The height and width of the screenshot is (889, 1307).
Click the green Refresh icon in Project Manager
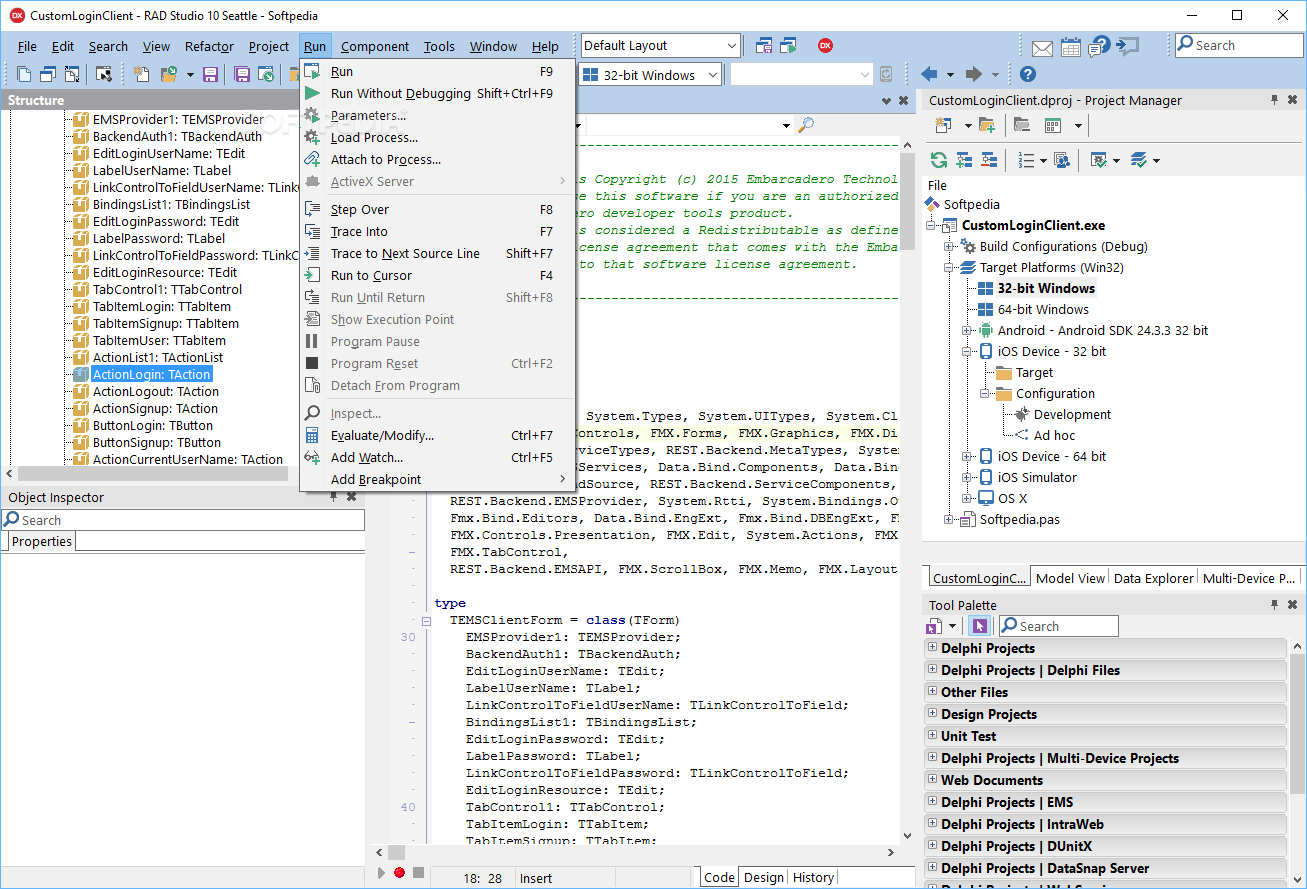(938, 160)
